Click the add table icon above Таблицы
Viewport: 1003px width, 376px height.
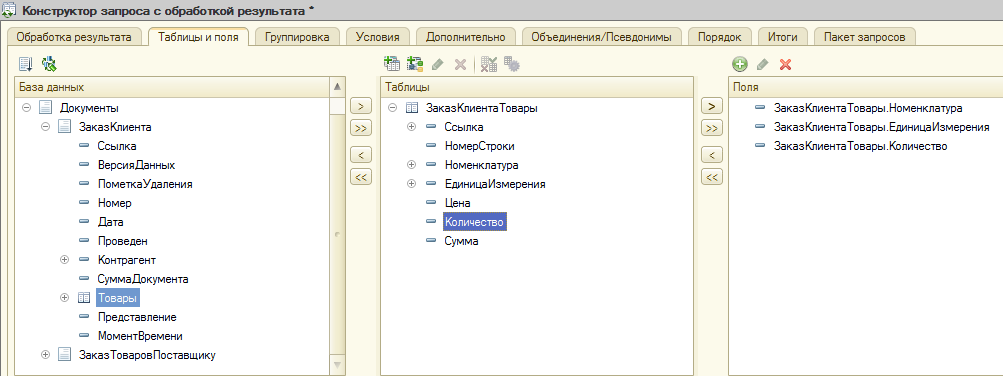(x=391, y=63)
